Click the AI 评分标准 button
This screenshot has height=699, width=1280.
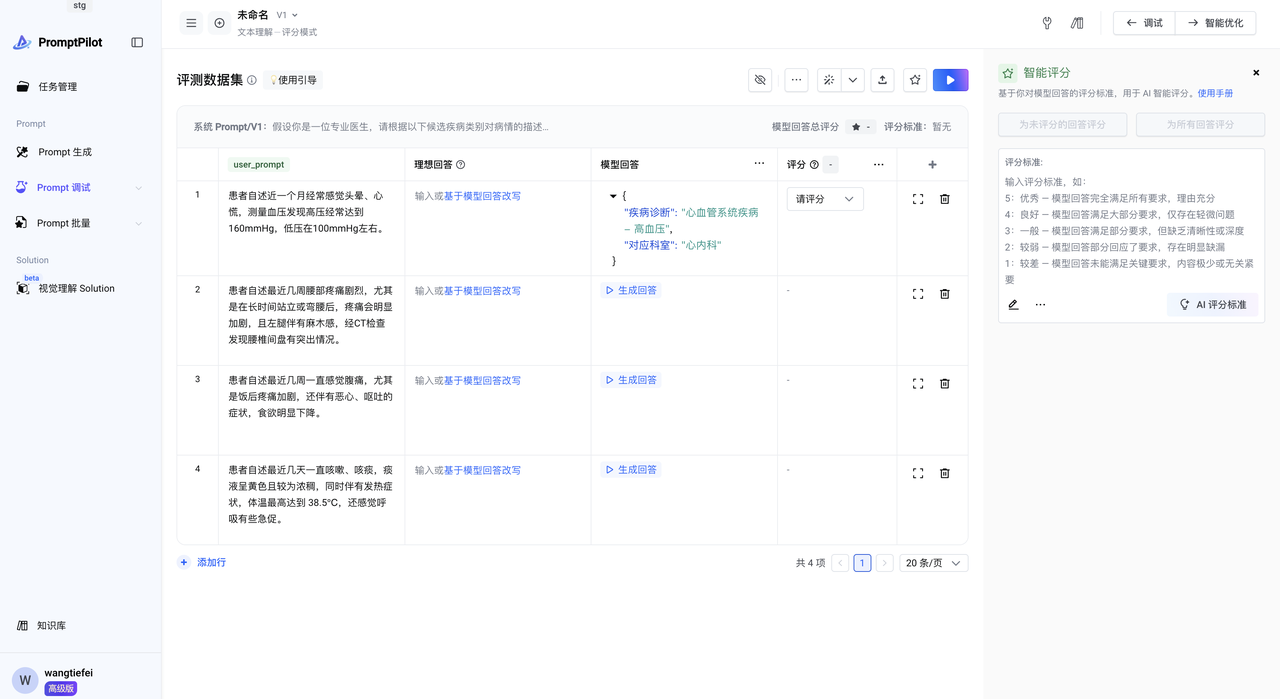click(x=1212, y=305)
